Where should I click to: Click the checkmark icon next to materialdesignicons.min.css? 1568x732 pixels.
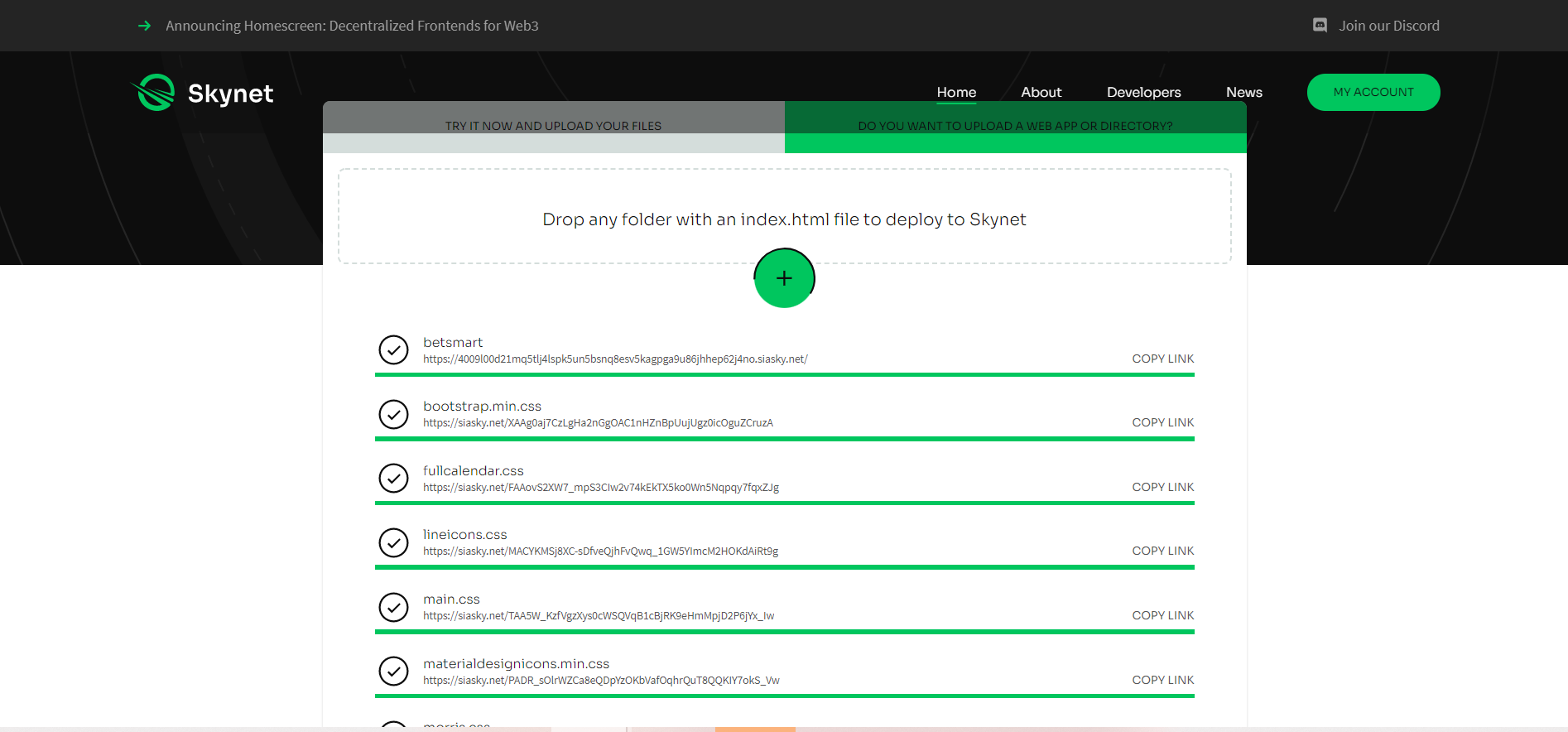(x=393, y=672)
